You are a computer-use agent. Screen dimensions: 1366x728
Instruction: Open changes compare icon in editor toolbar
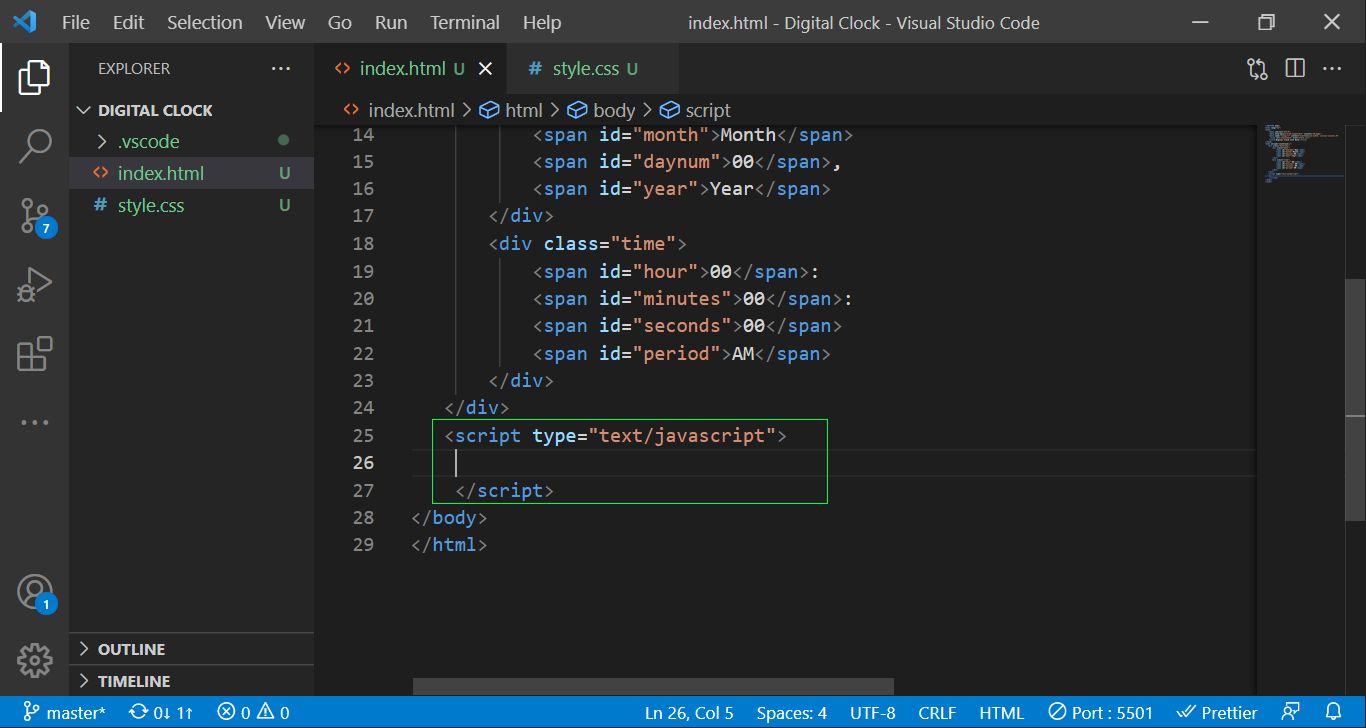click(x=1257, y=69)
